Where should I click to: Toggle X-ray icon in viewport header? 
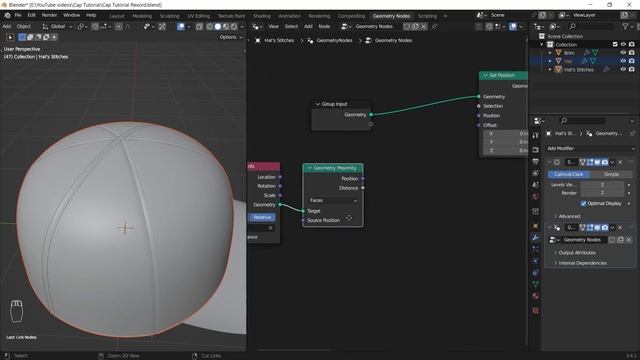pos(199,27)
